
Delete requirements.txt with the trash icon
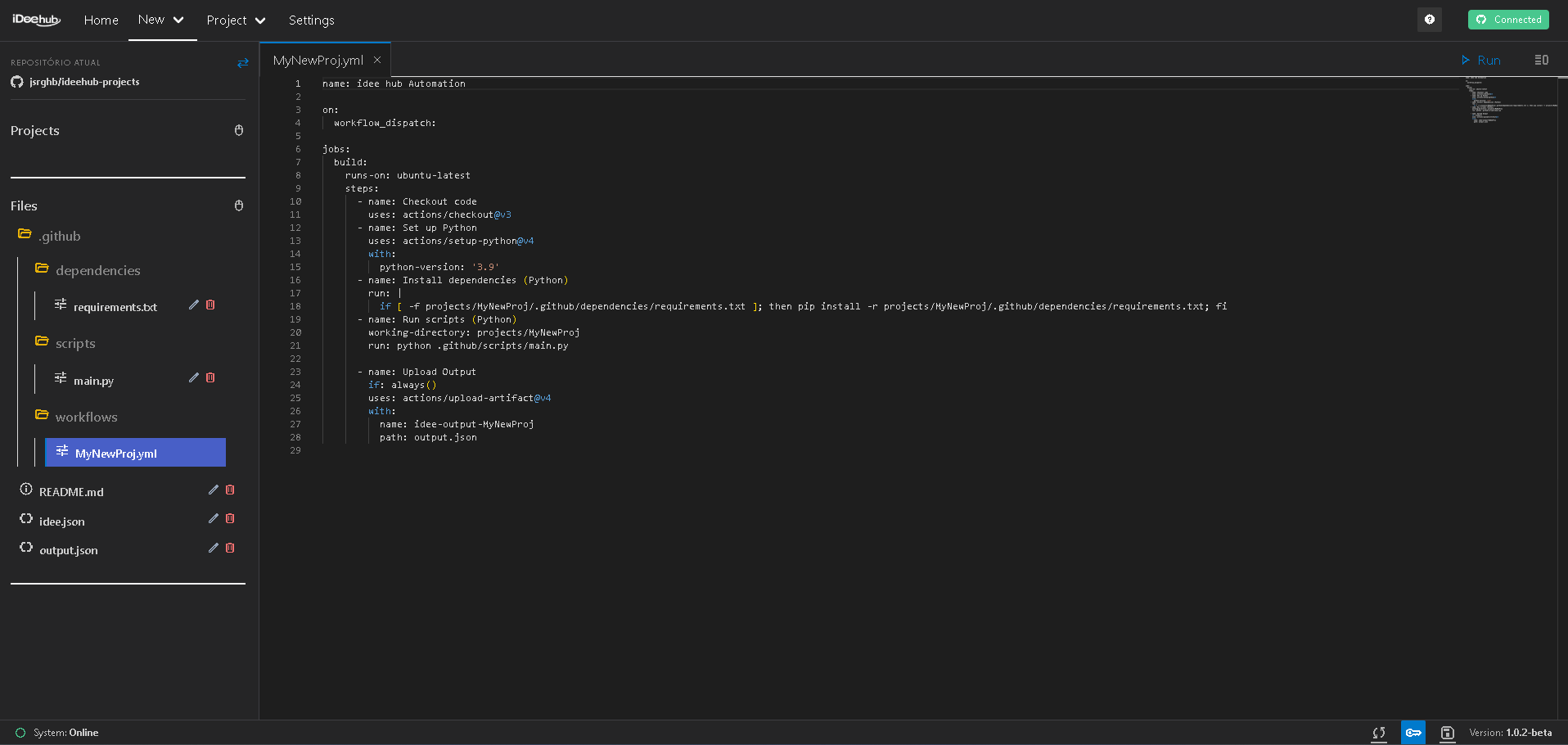pos(211,305)
